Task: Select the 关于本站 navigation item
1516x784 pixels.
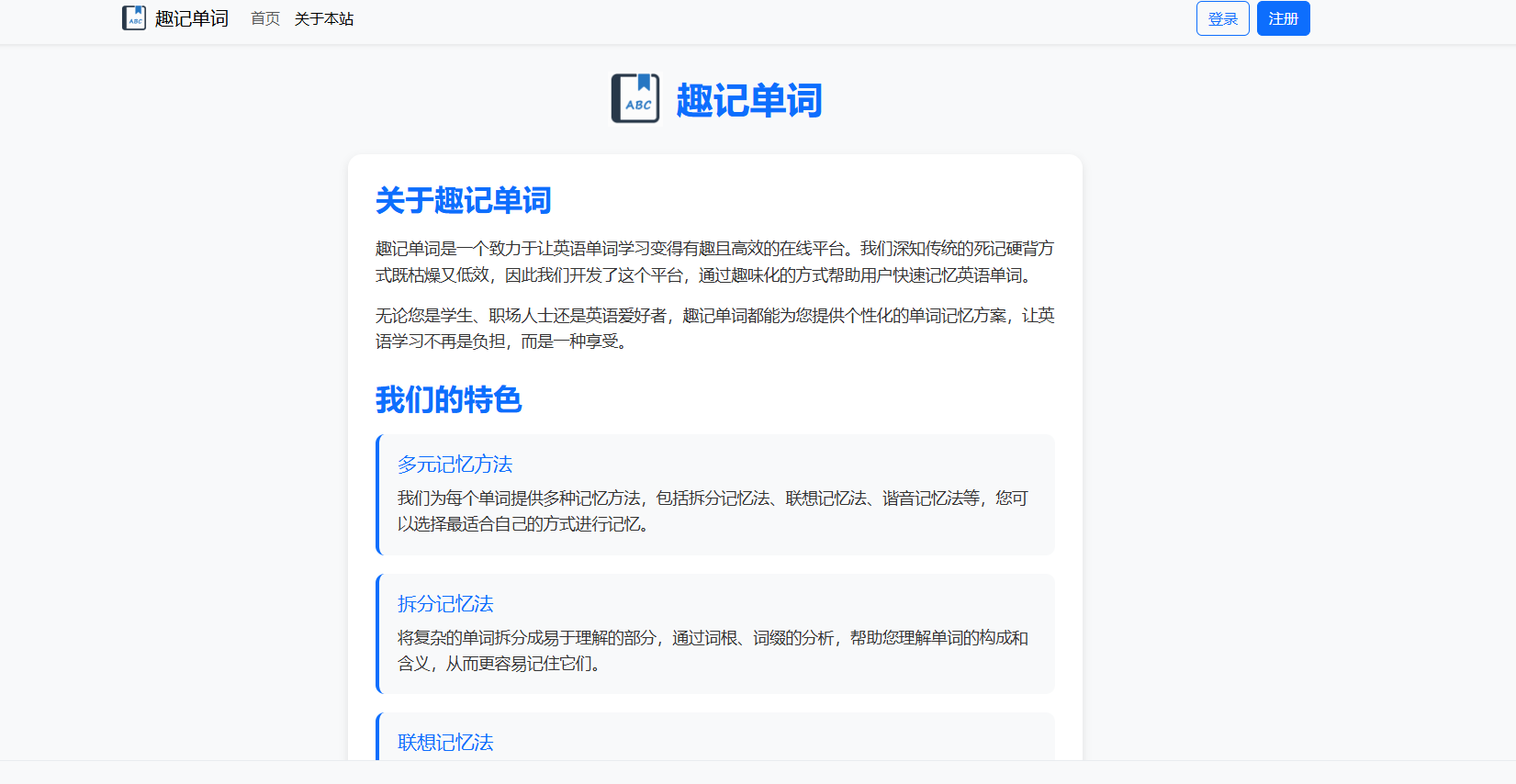Action: (324, 18)
